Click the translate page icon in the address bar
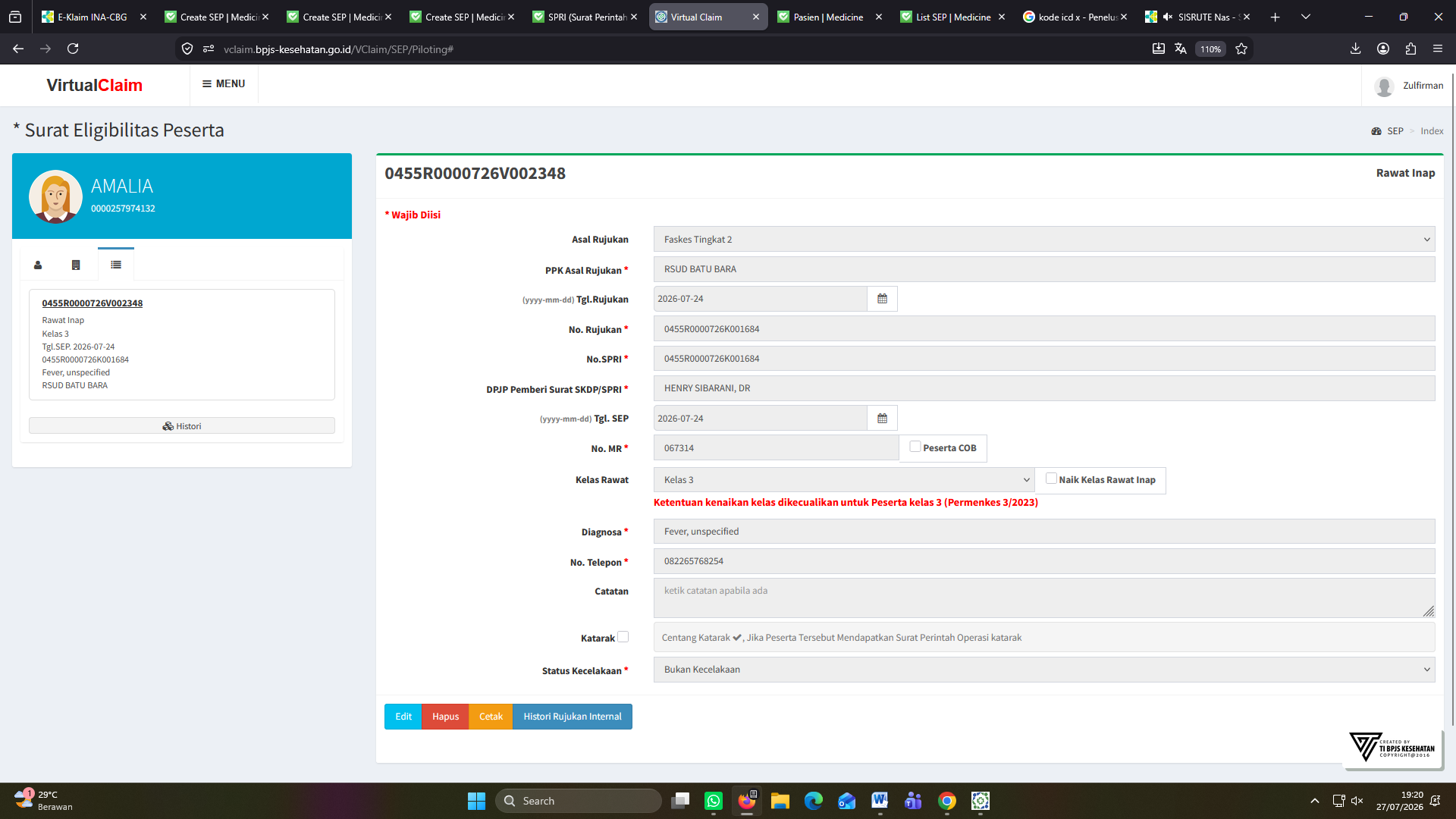The image size is (1456, 819). pyautogui.click(x=1181, y=49)
